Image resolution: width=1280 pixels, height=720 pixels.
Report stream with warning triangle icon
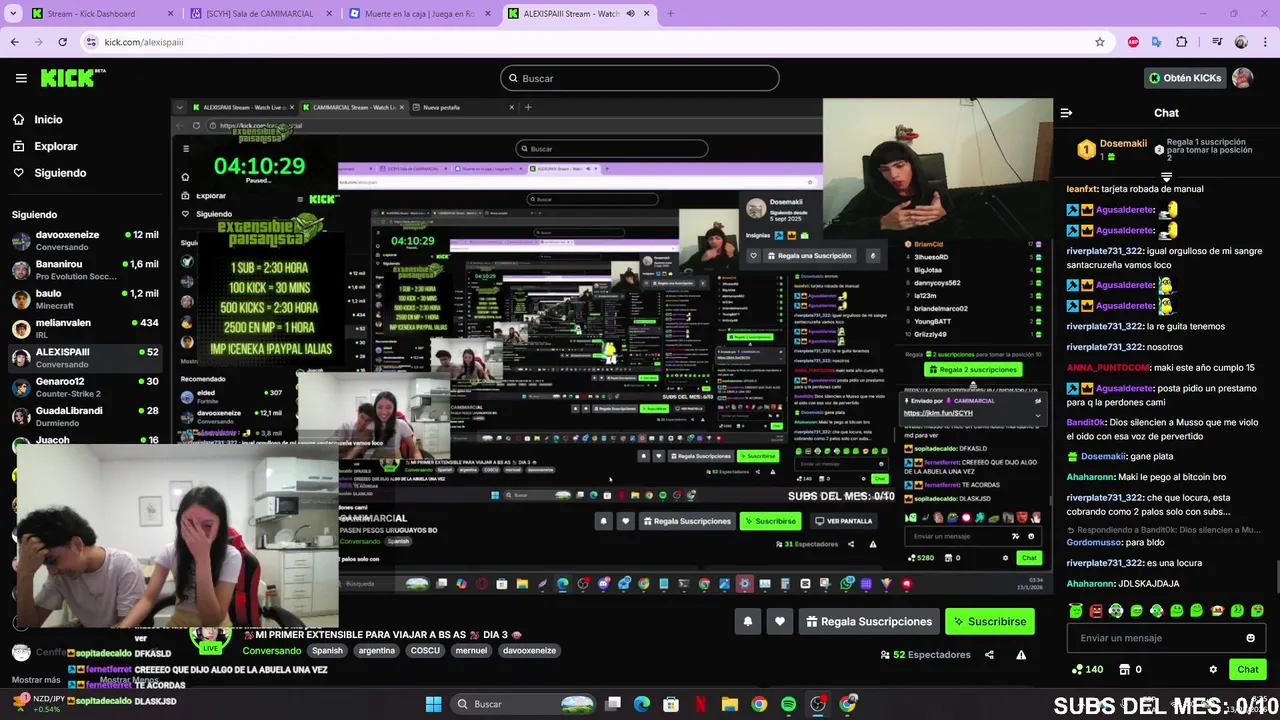click(1021, 655)
